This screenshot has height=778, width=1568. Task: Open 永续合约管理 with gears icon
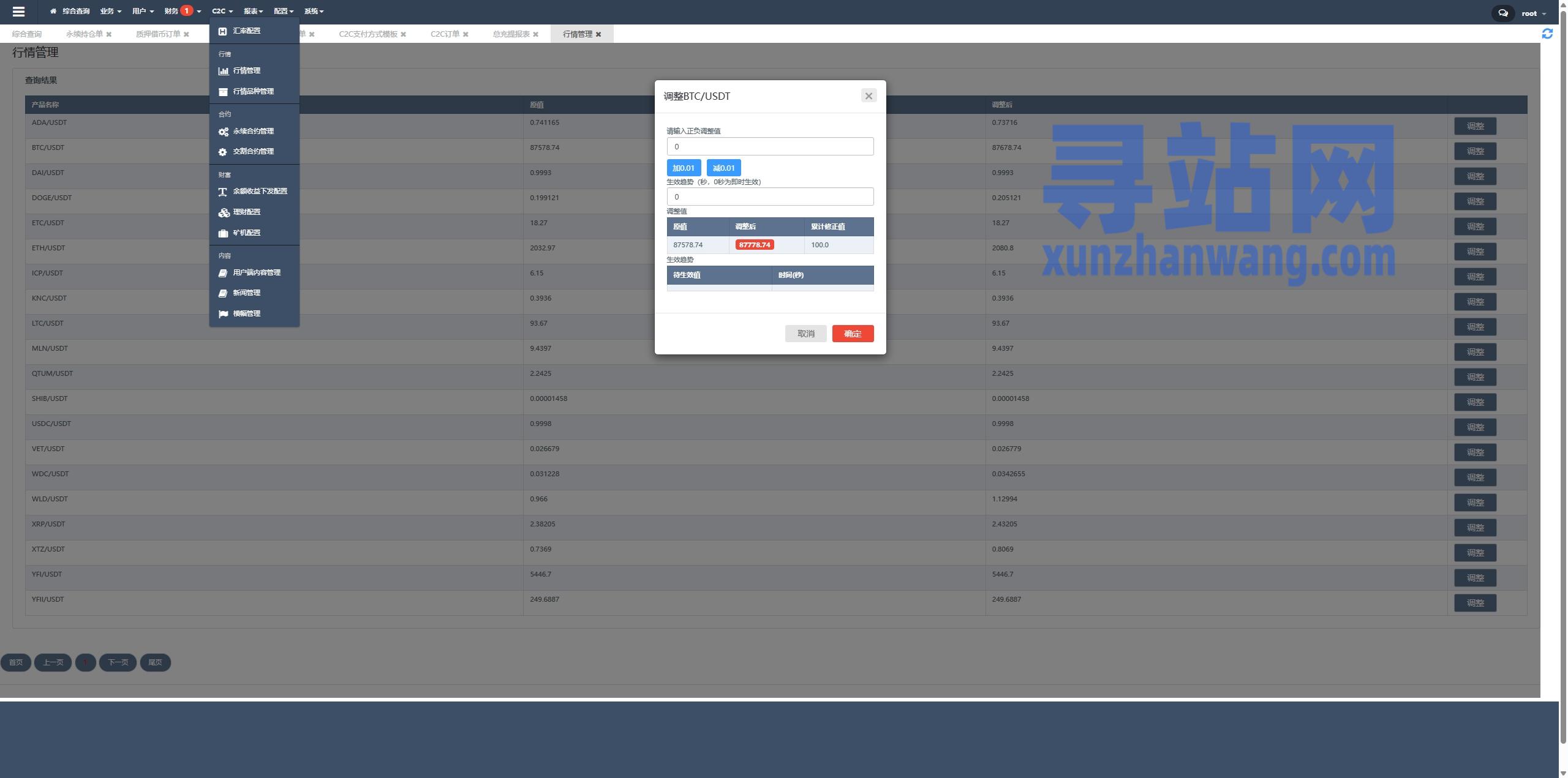pyautogui.click(x=254, y=131)
